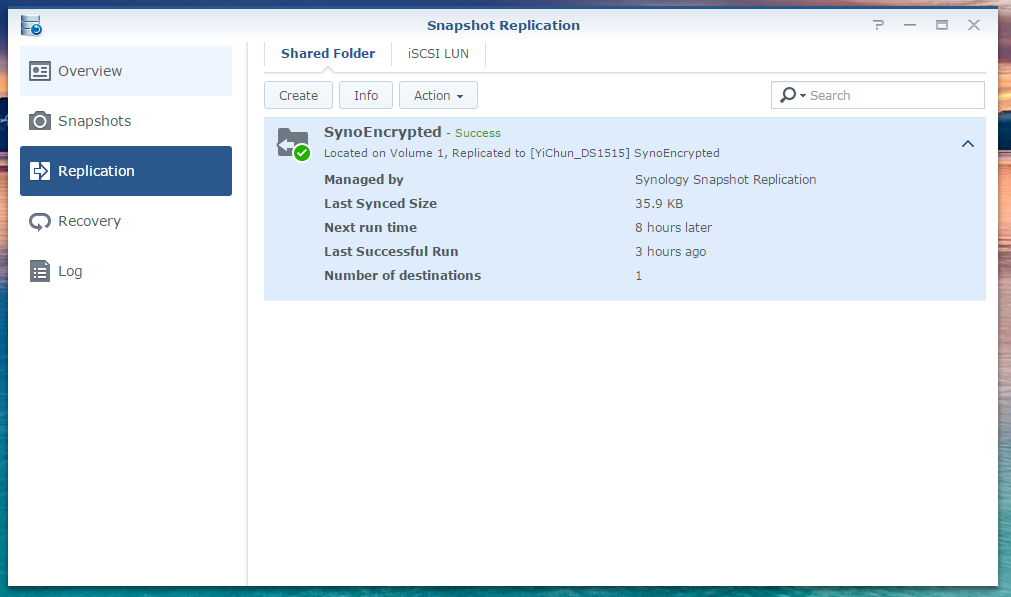Viewport: 1011px width, 597px height.
Task: Click the 35.9 KB value
Action: coord(659,204)
